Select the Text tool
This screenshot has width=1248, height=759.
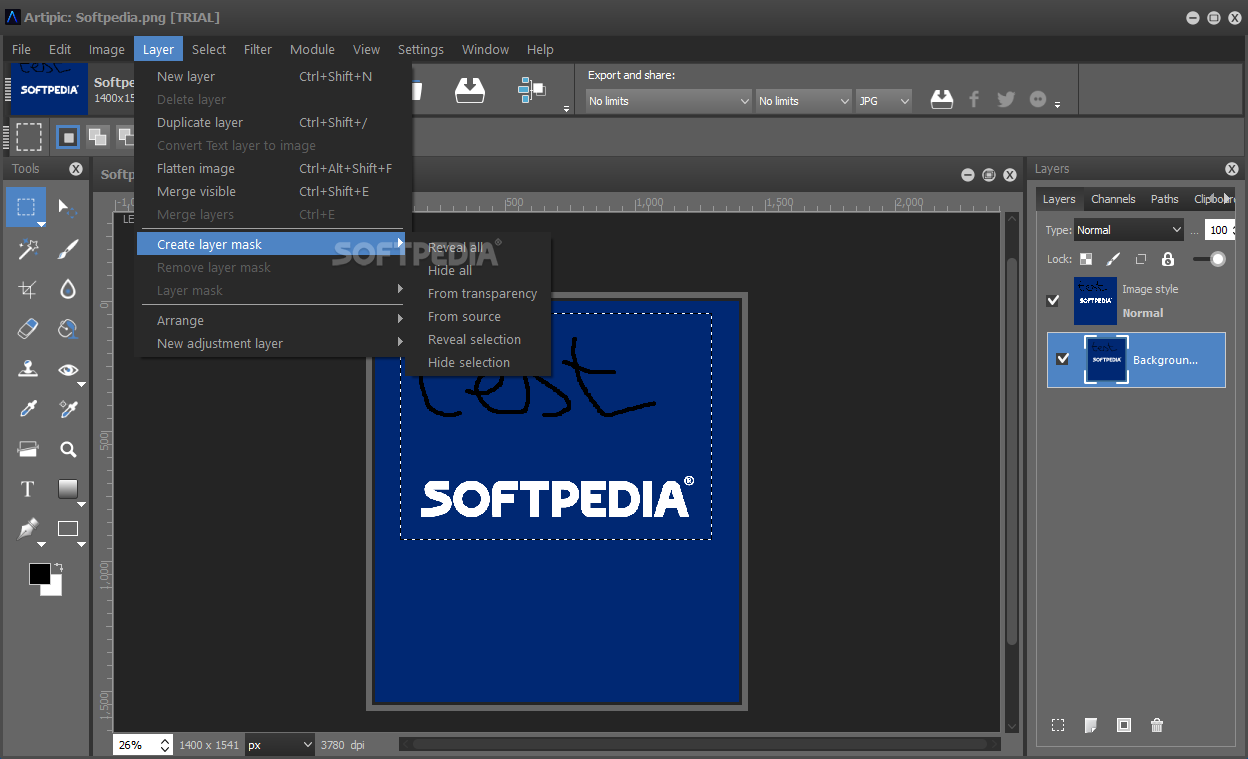(x=28, y=489)
